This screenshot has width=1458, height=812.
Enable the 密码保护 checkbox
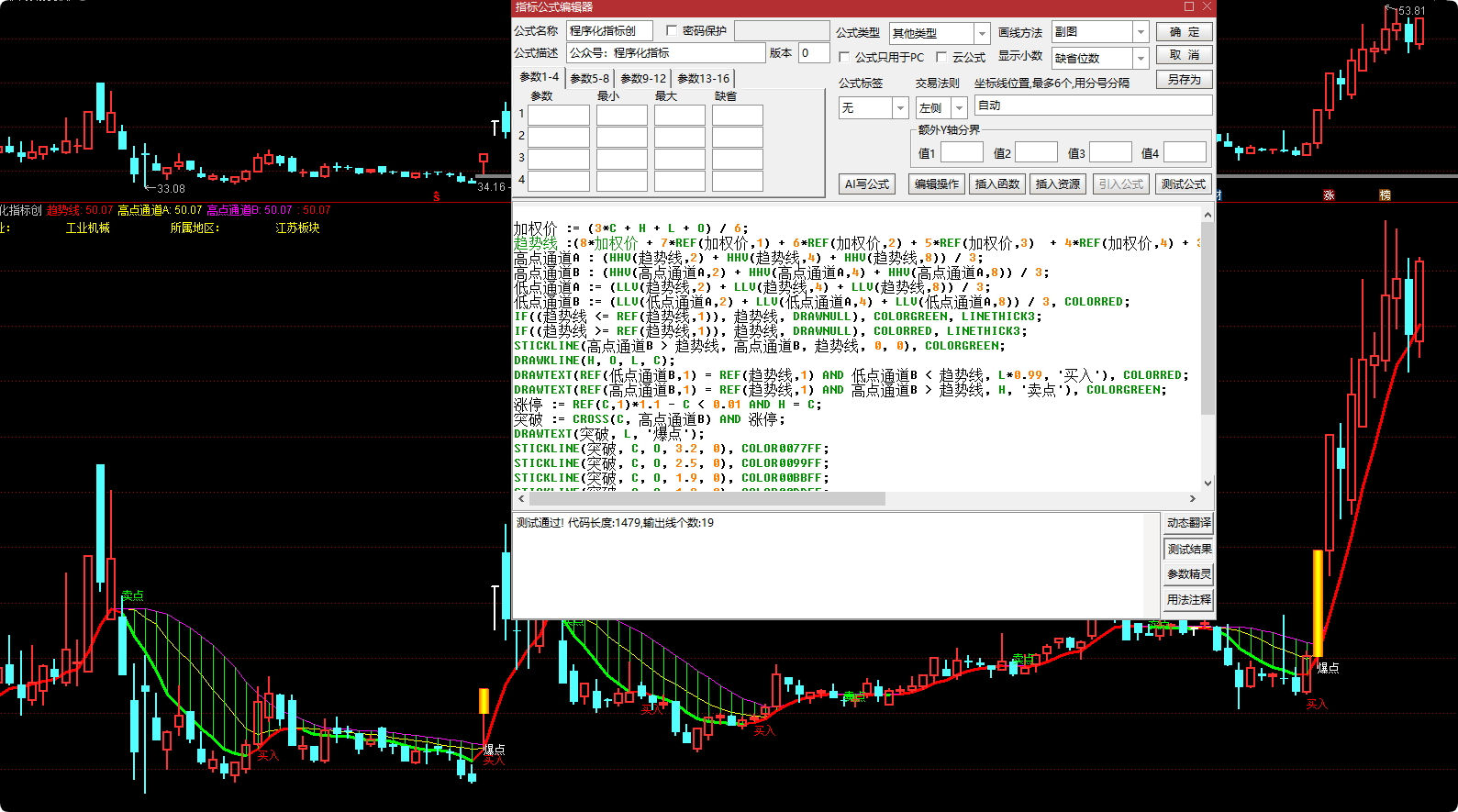(672, 30)
